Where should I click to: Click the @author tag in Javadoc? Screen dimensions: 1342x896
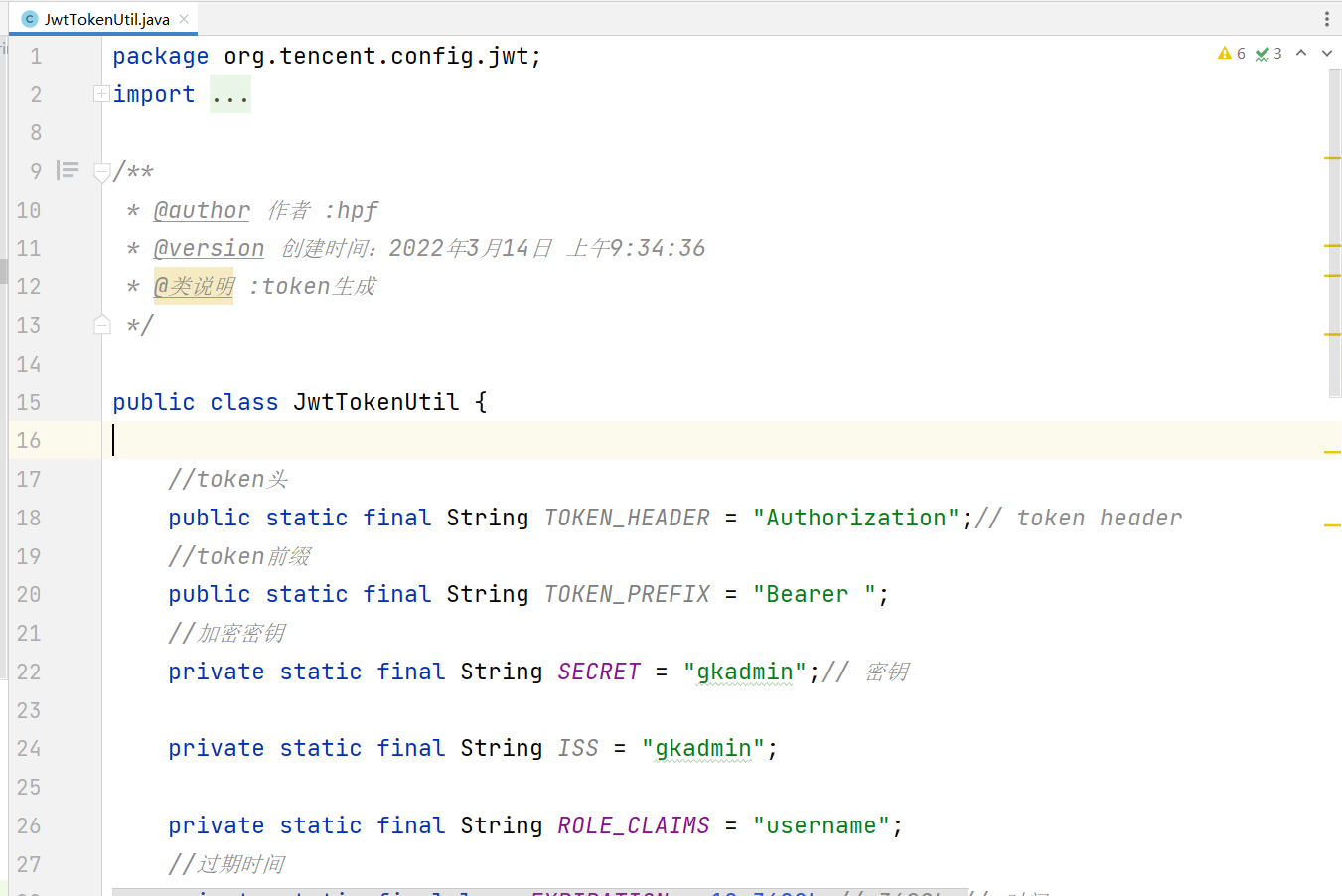click(203, 210)
